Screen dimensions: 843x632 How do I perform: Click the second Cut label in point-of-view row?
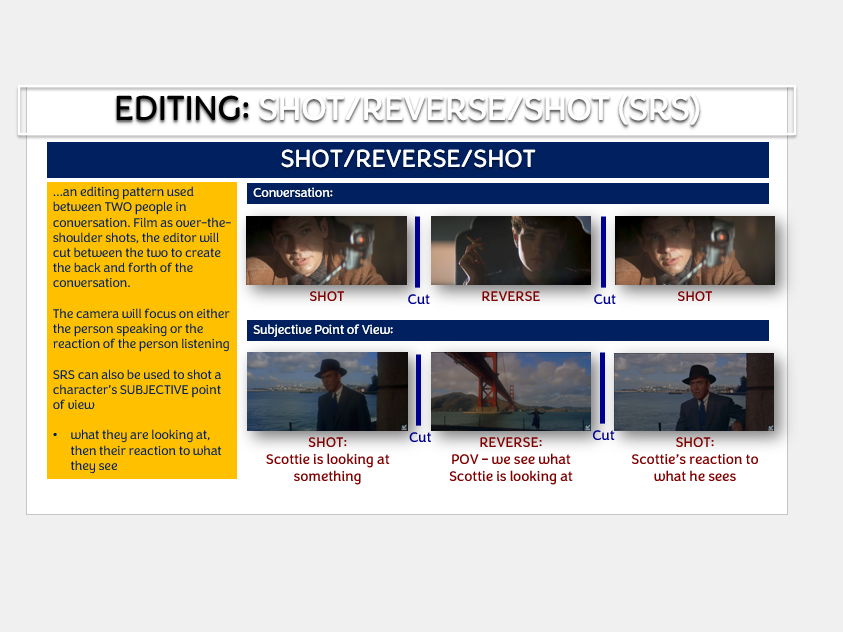pos(603,435)
